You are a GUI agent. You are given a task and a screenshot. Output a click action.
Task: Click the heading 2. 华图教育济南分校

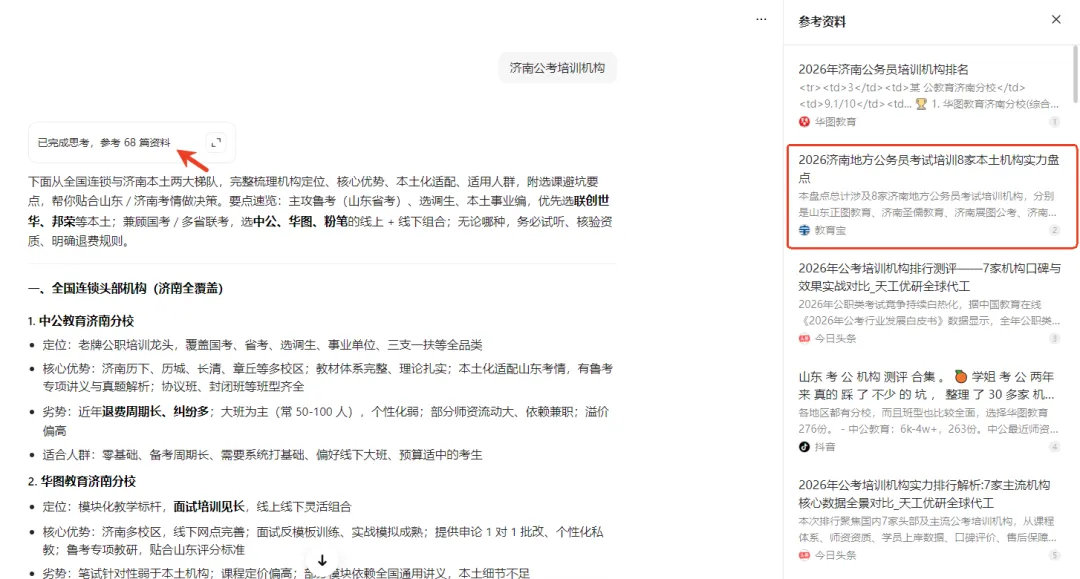coord(82,481)
